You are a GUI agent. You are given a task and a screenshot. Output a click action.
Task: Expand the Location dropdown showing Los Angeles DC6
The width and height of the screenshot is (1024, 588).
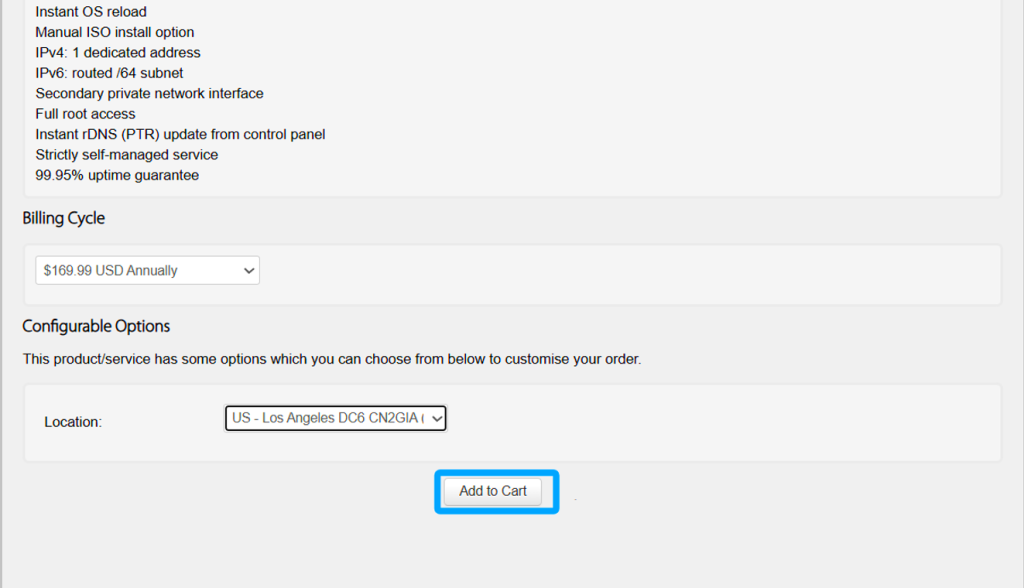point(328,418)
